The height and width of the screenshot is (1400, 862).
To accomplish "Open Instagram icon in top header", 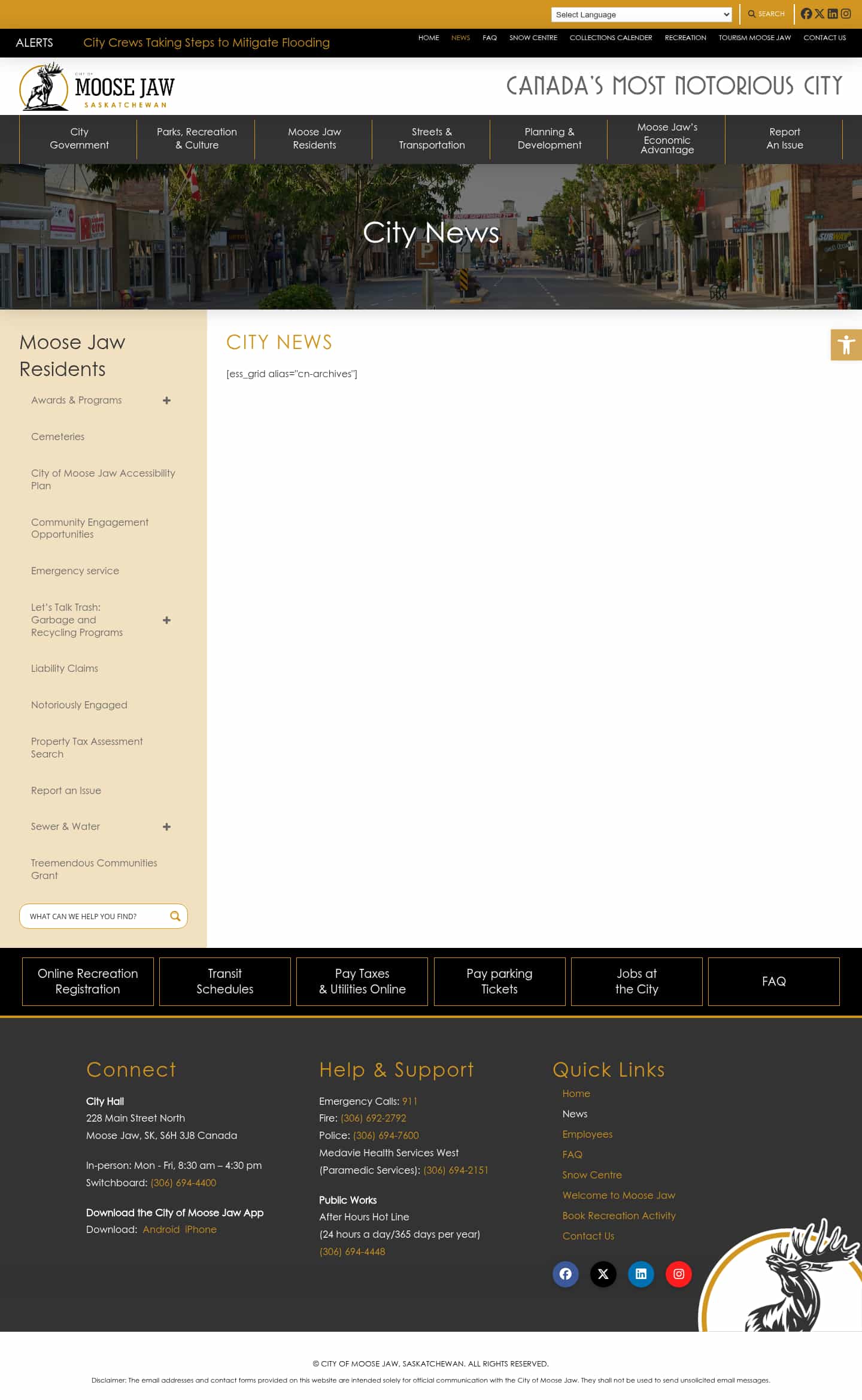I will pos(846,14).
